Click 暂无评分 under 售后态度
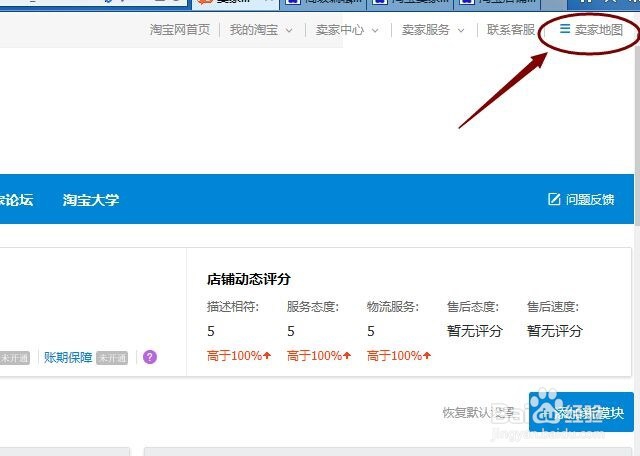Viewport: 640px width, 456px height. tap(474, 331)
